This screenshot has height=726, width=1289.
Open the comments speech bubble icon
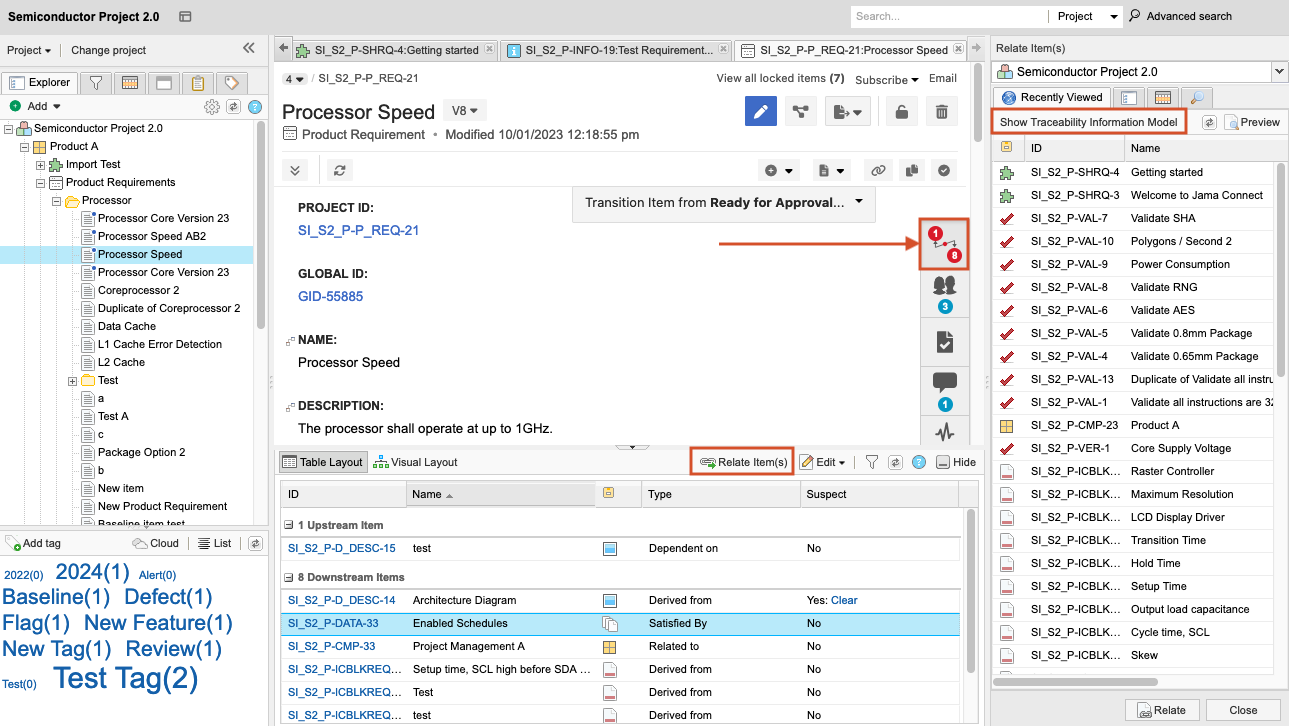point(944,383)
